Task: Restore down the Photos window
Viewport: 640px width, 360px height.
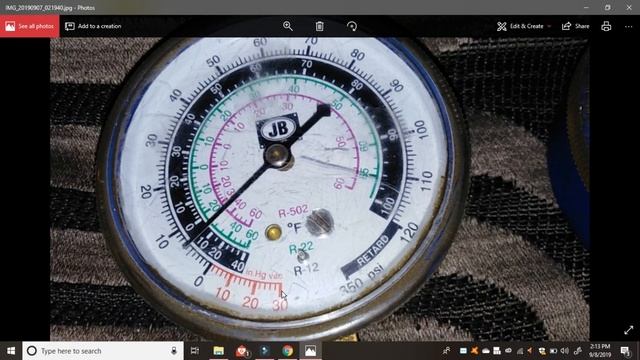Action: point(608,7)
